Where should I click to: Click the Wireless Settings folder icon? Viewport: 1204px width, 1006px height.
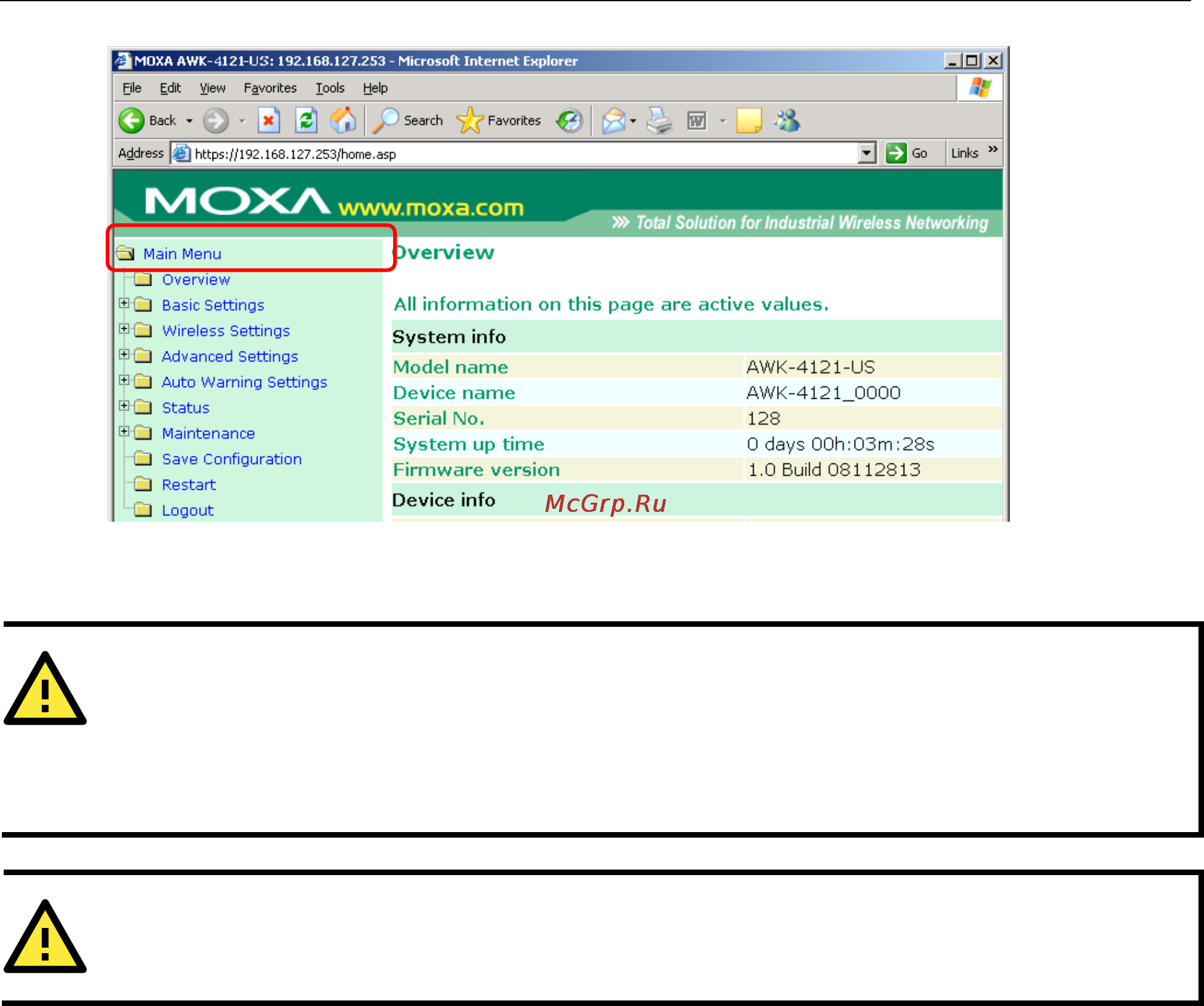pos(143,330)
